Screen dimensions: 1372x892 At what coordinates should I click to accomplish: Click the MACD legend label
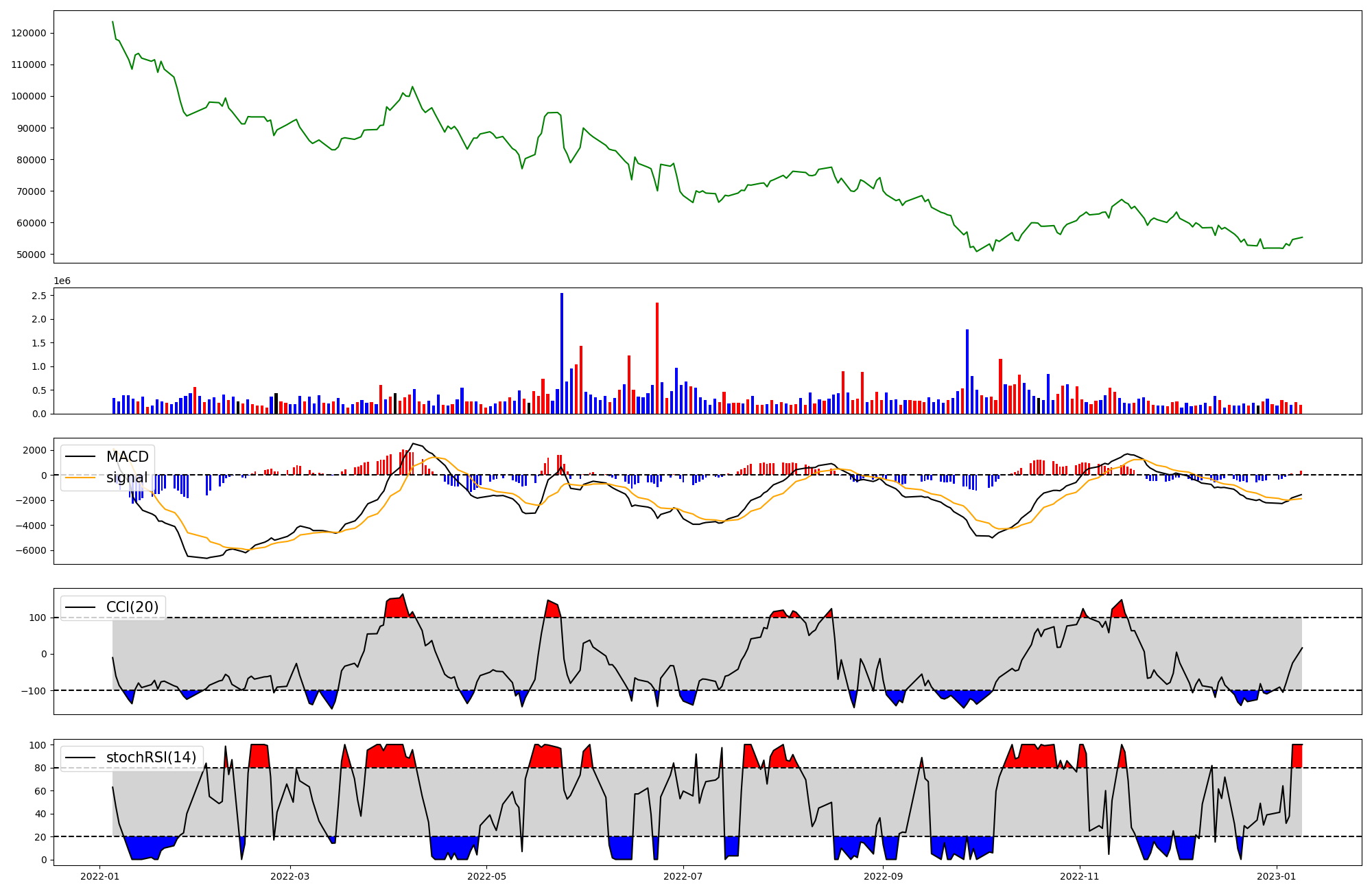[x=127, y=457]
